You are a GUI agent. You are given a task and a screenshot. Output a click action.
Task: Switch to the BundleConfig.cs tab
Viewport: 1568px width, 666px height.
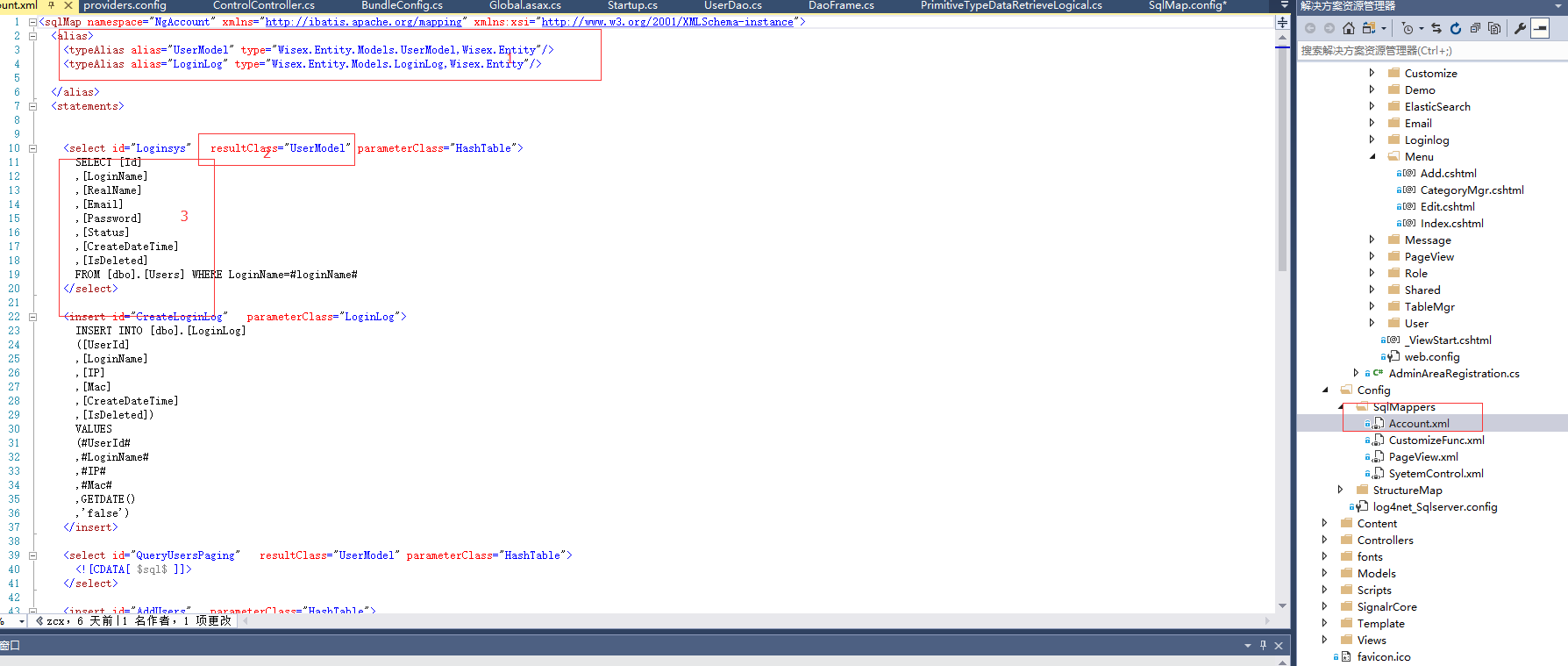click(403, 5)
